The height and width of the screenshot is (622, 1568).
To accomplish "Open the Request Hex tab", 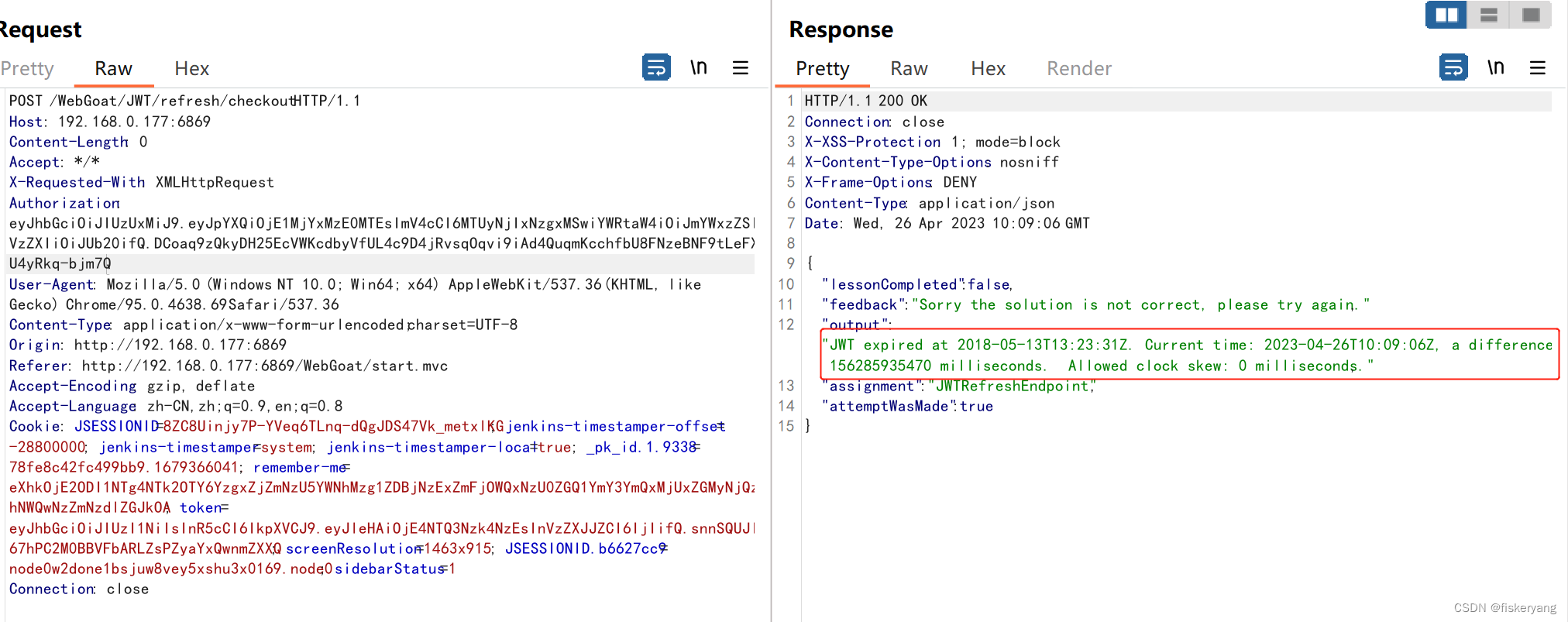I will (192, 69).
